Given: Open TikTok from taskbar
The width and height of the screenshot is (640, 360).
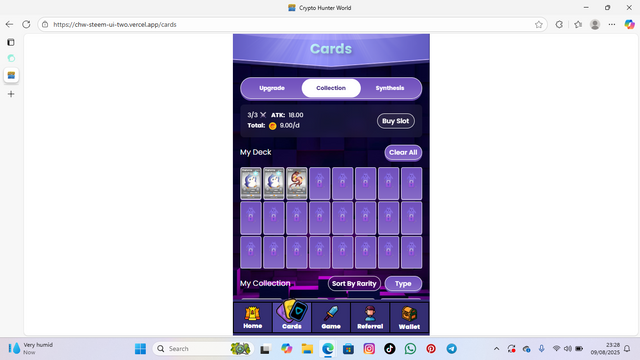Looking at the screenshot, I should tap(389, 349).
